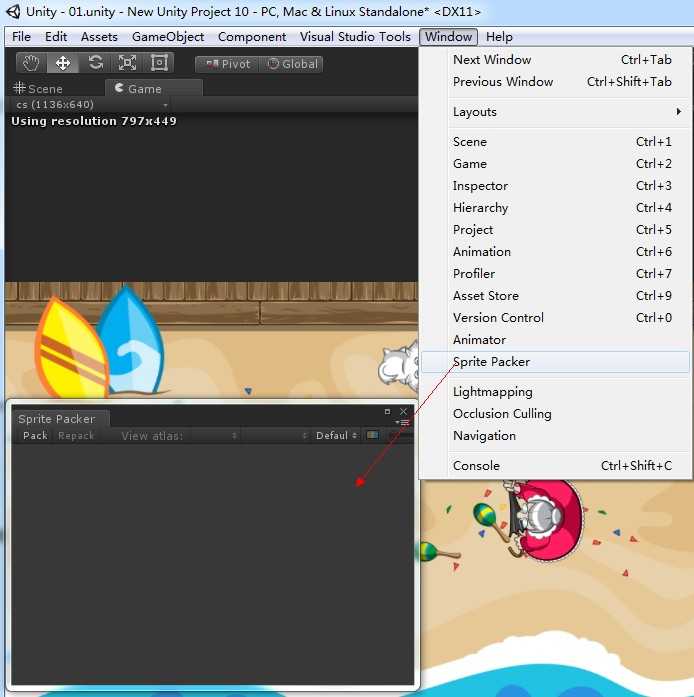The image size is (694, 697).
Task: Open the Asset Store entry
Action: point(555,296)
